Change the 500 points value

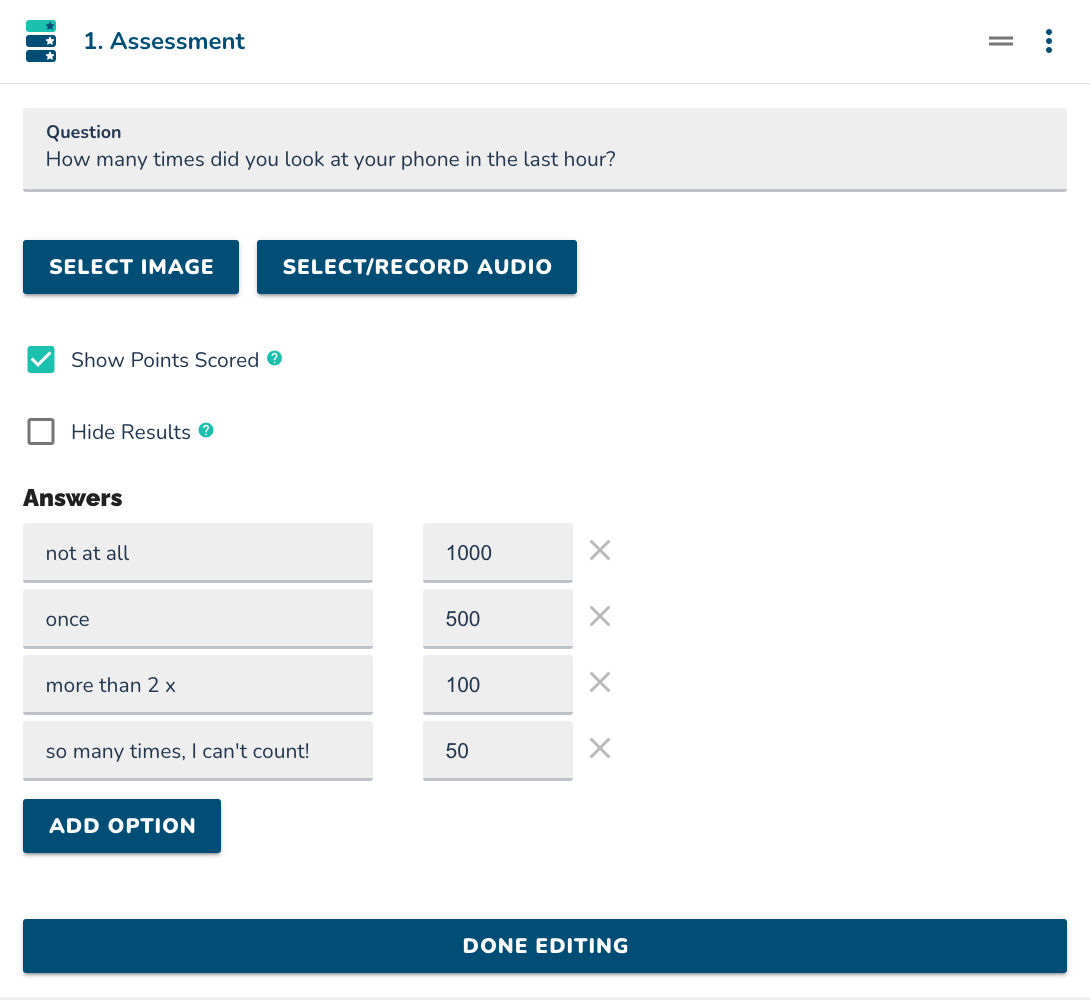(498, 619)
